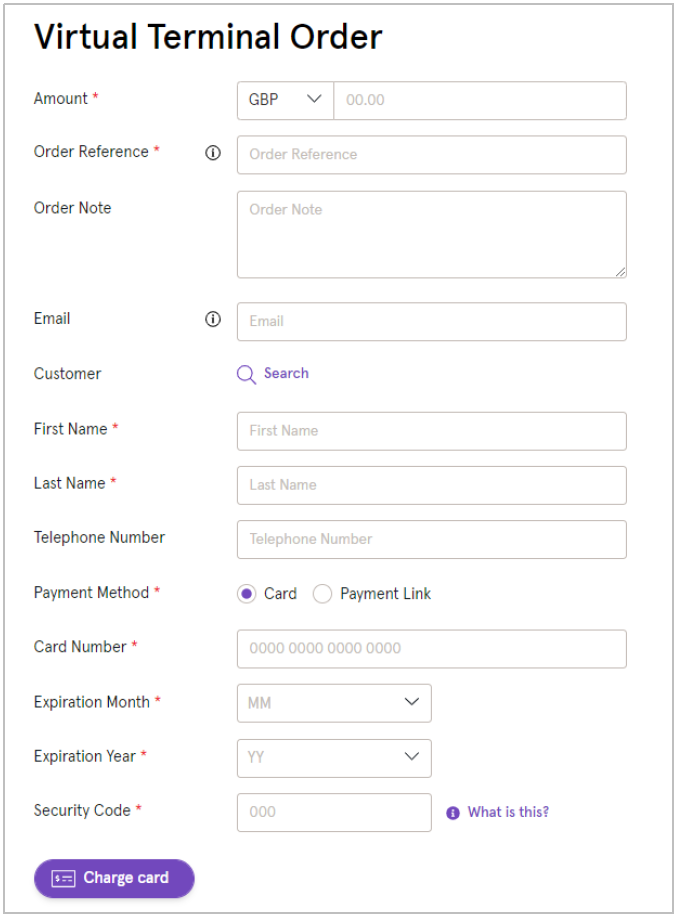Focus the Security Code 000 field
This screenshot has height=918, width=679.
[x=334, y=813]
